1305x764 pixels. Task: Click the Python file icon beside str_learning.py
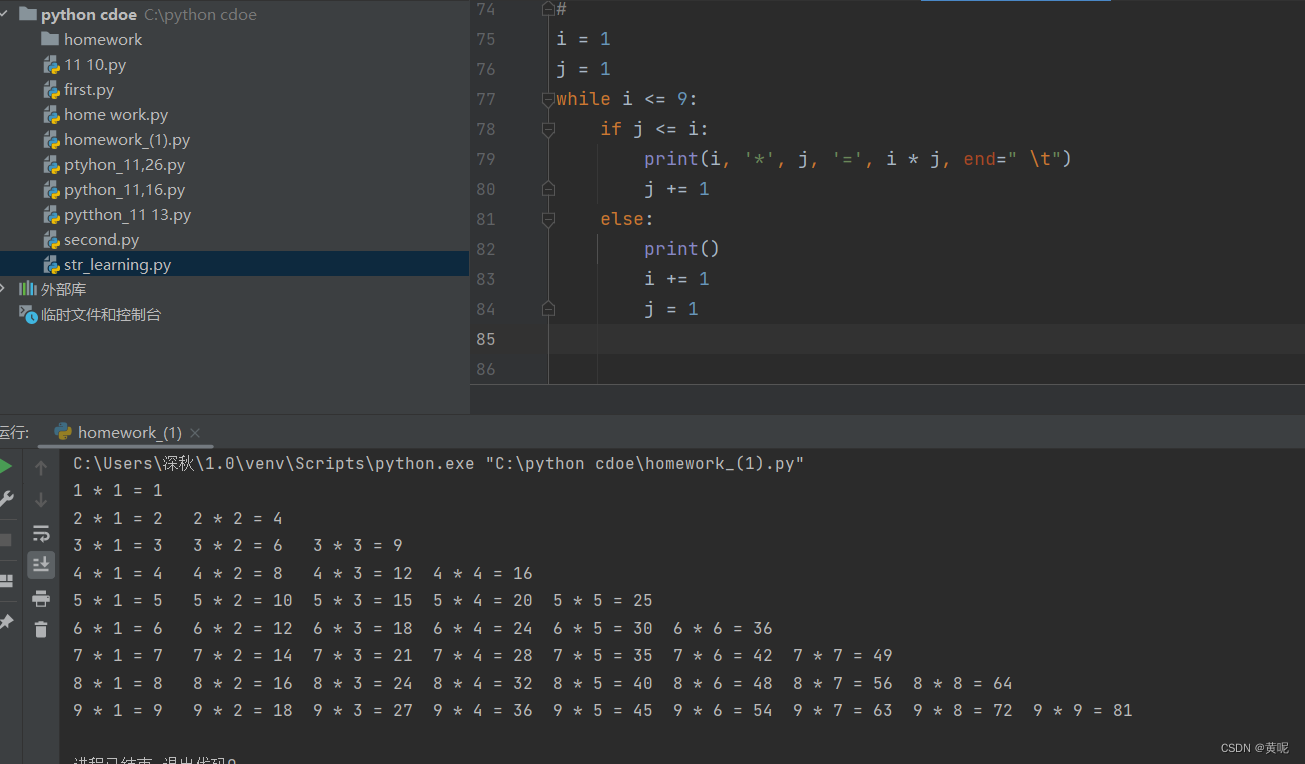51,264
